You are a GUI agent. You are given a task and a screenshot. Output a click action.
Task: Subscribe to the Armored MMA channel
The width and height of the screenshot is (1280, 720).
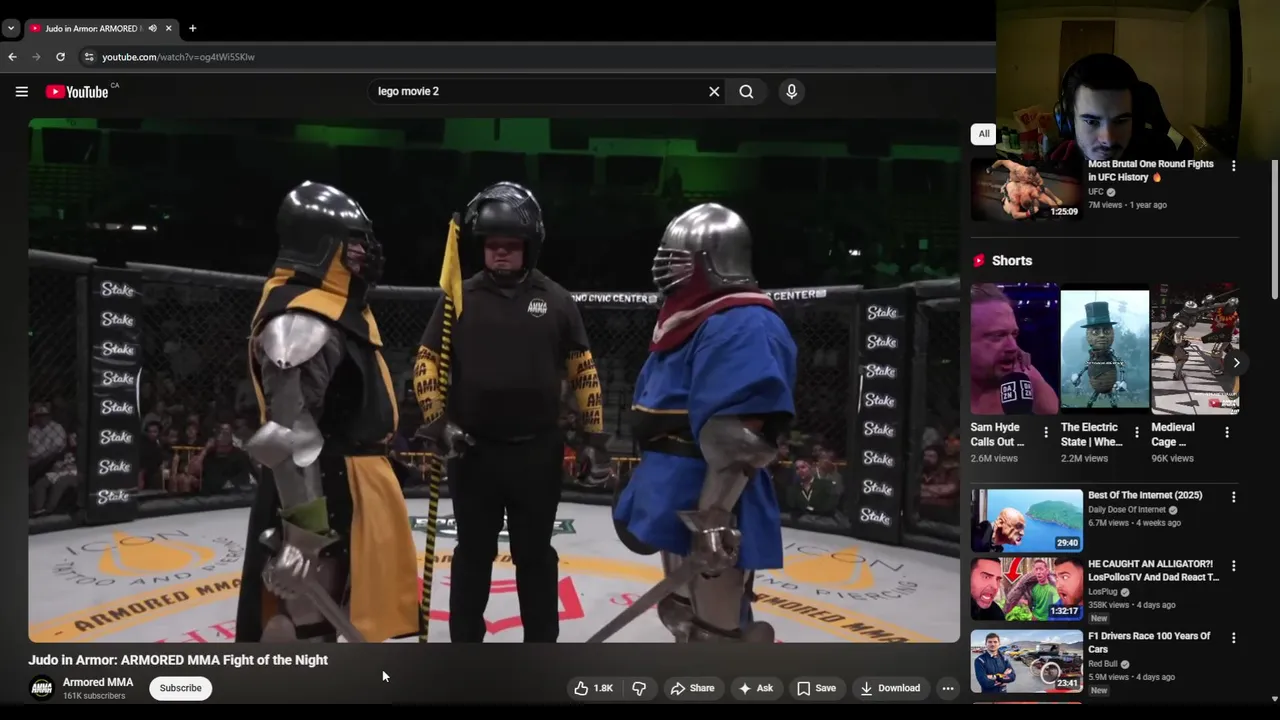pos(181,688)
